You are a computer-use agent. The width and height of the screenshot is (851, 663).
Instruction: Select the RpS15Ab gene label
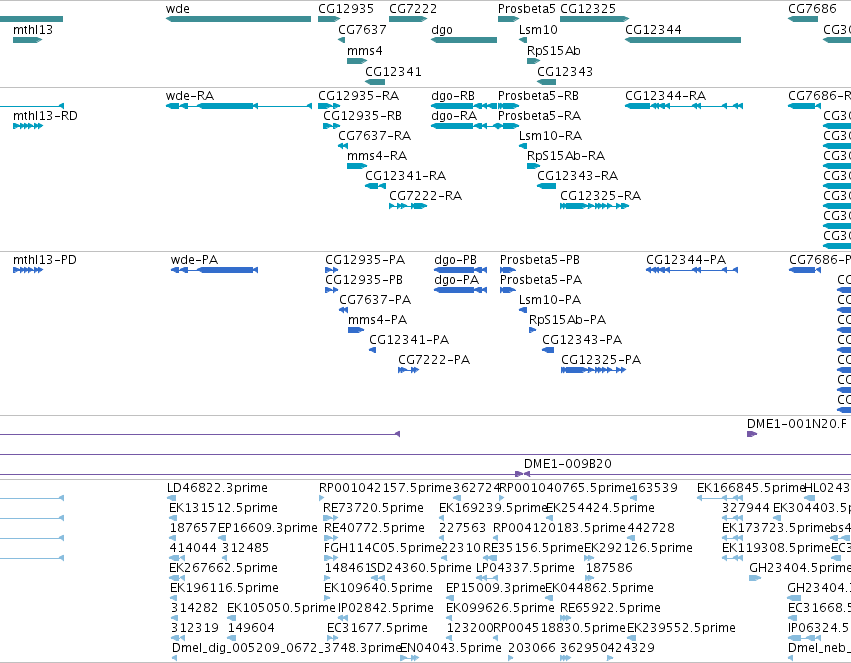[x=554, y=50]
